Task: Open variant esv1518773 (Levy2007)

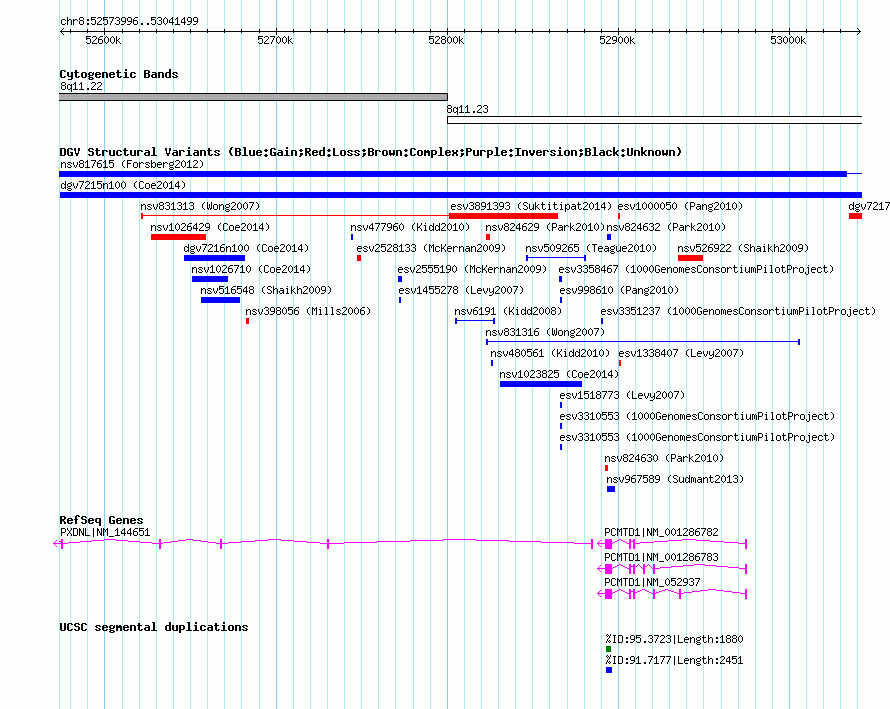Action: 622,395
